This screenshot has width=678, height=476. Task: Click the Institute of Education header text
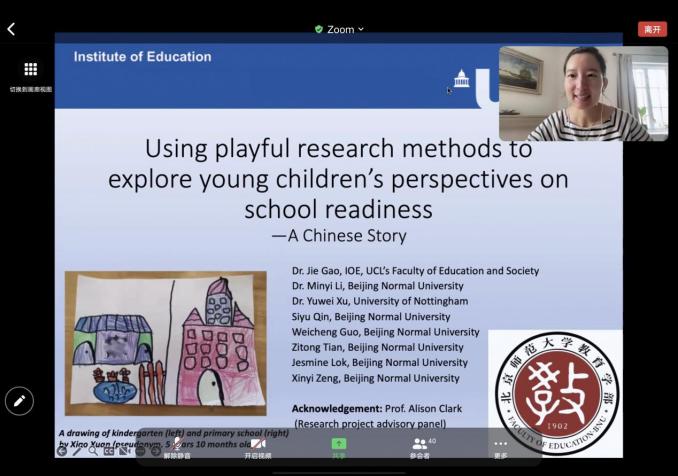coord(142,57)
